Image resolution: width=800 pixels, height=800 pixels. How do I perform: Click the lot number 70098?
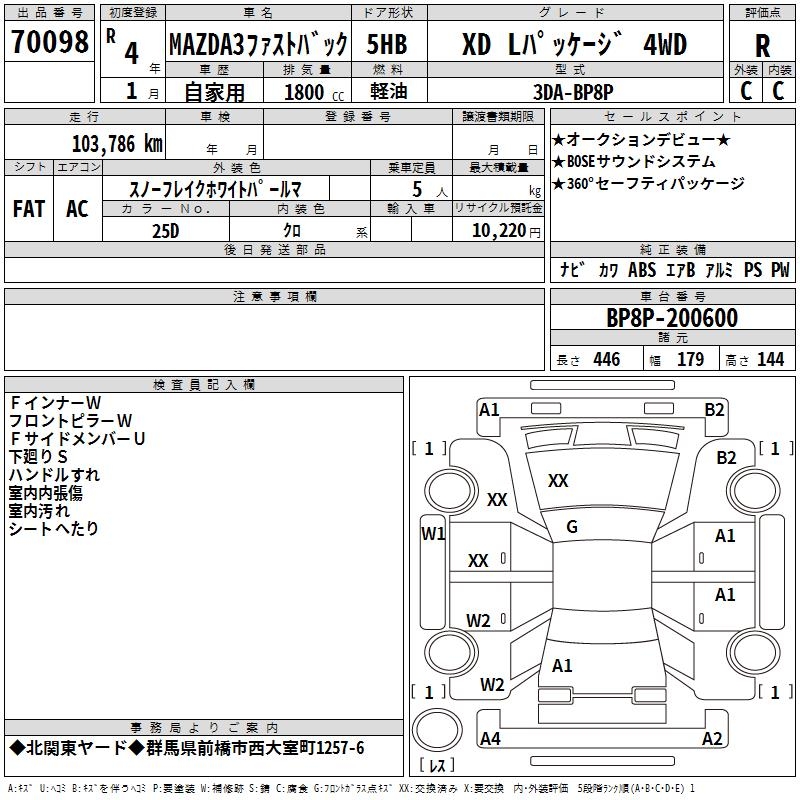pyautogui.click(x=48, y=43)
